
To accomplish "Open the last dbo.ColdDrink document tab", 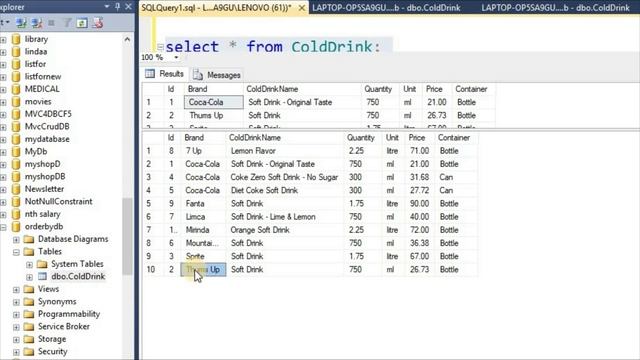I will tap(556, 8).
